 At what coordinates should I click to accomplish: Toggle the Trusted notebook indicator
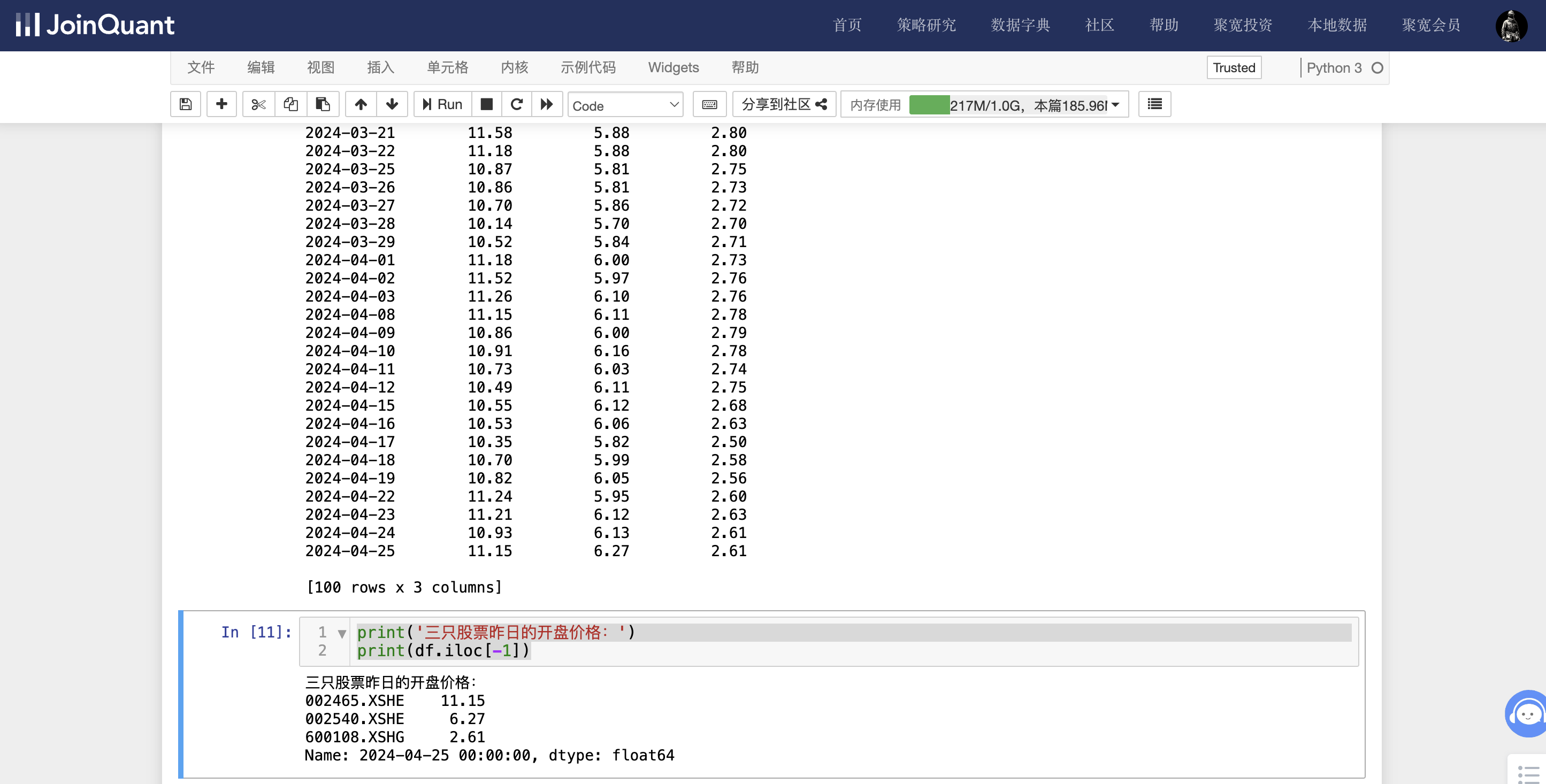[1234, 67]
